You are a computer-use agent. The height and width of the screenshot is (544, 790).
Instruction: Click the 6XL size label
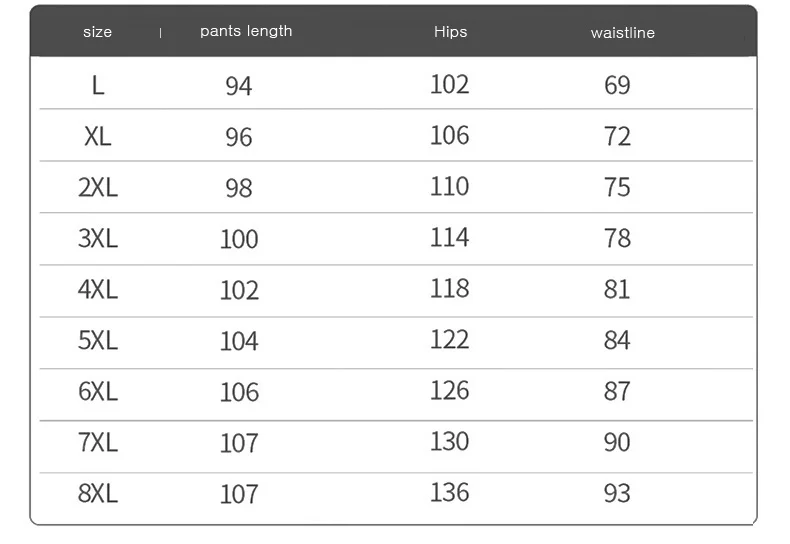(97, 391)
